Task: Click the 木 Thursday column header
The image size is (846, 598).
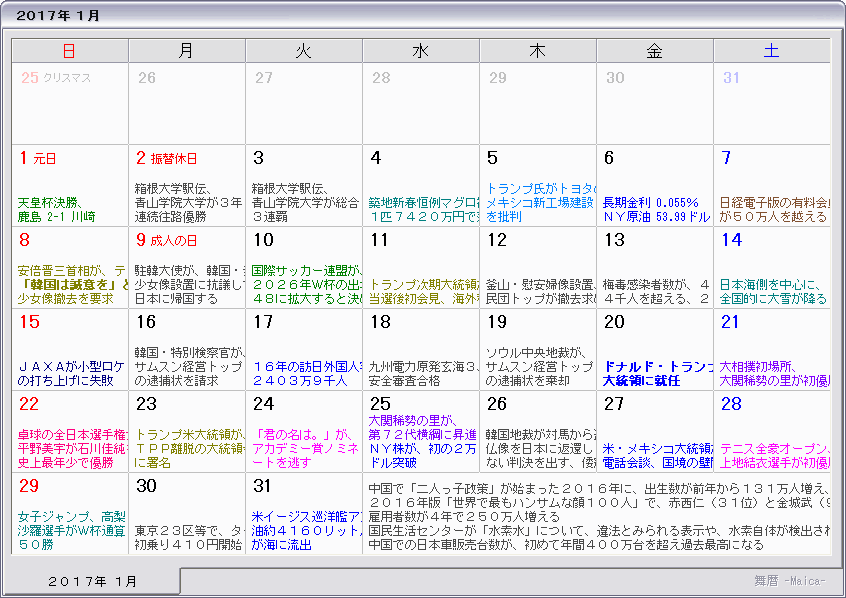Action: (x=538, y=51)
